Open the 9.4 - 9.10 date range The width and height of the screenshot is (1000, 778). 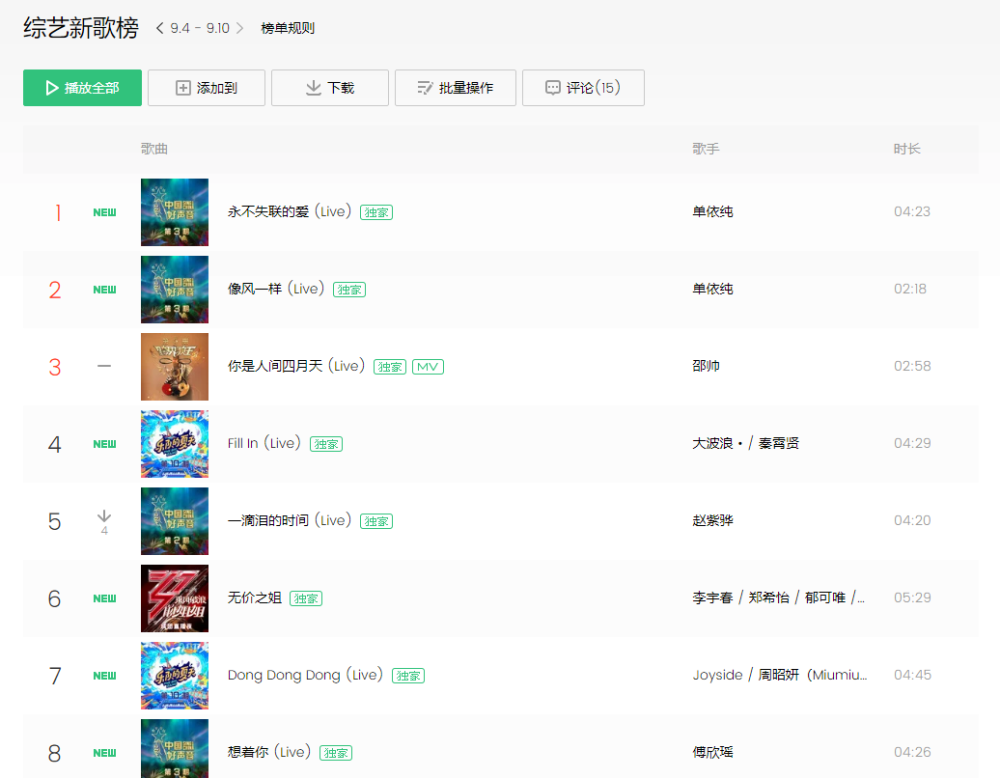(x=200, y=28)
